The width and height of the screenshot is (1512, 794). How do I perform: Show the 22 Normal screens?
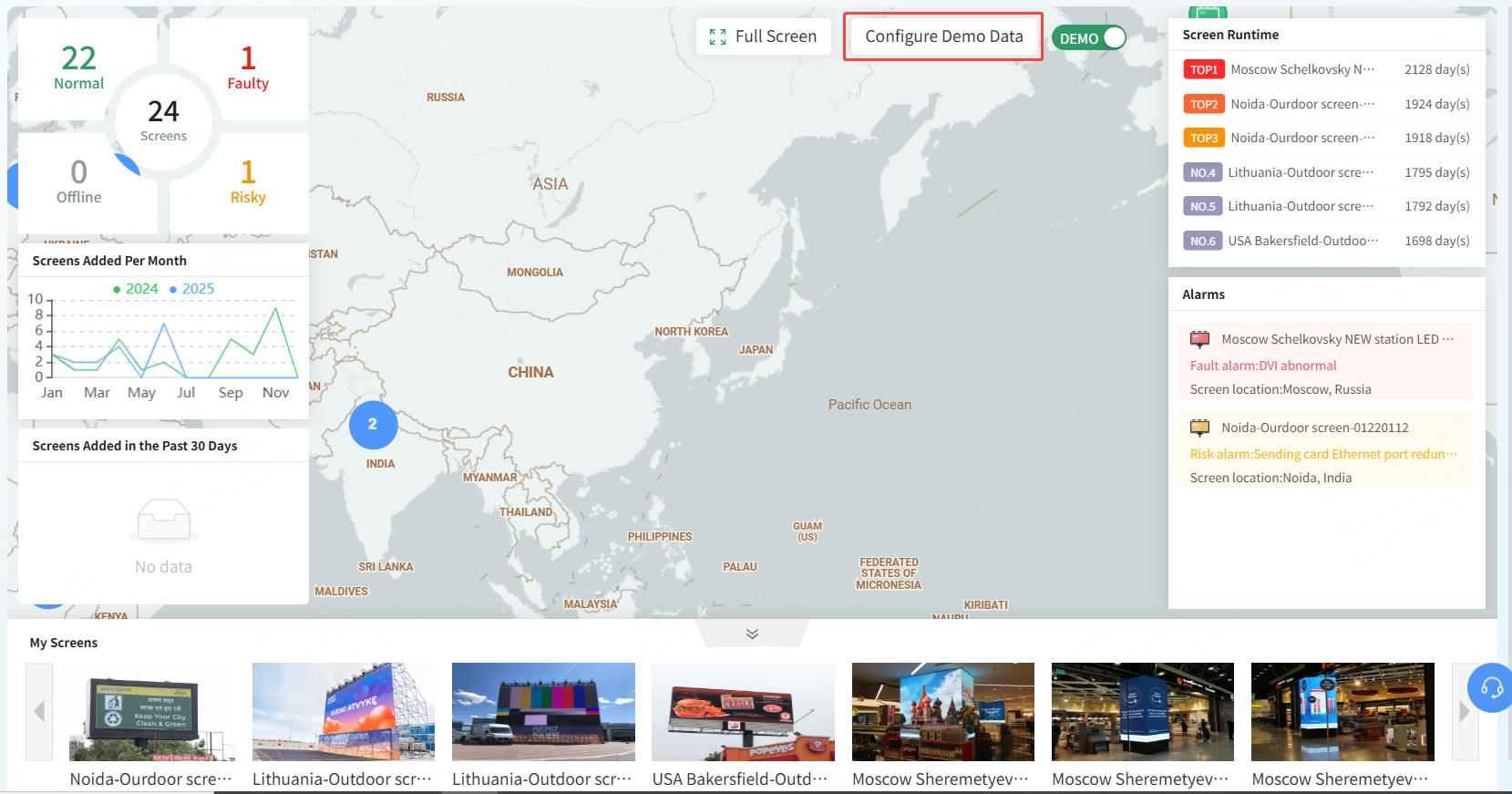[79, 67]
